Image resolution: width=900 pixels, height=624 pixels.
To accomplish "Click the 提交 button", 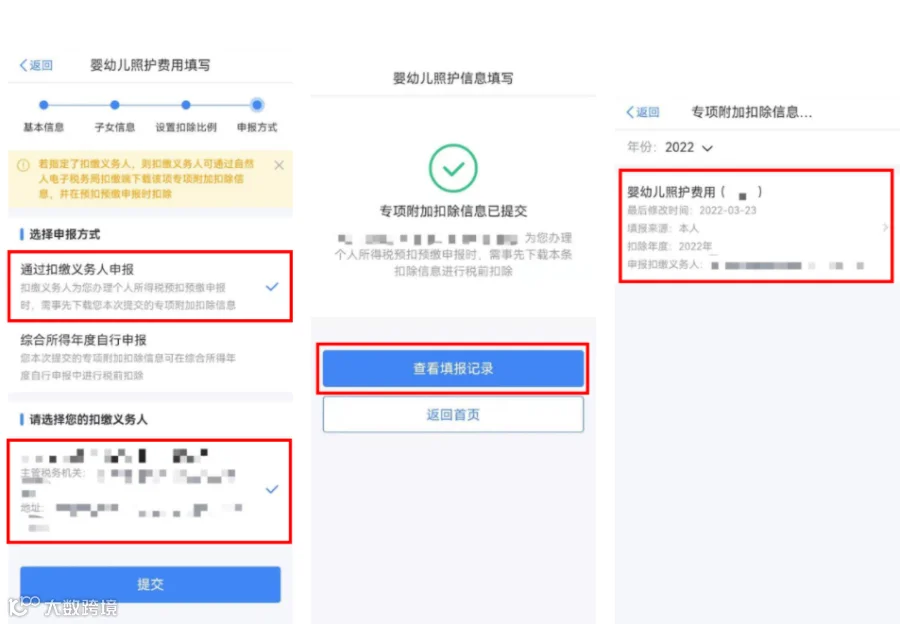I will pyautogui.click(x=150, y=584).
